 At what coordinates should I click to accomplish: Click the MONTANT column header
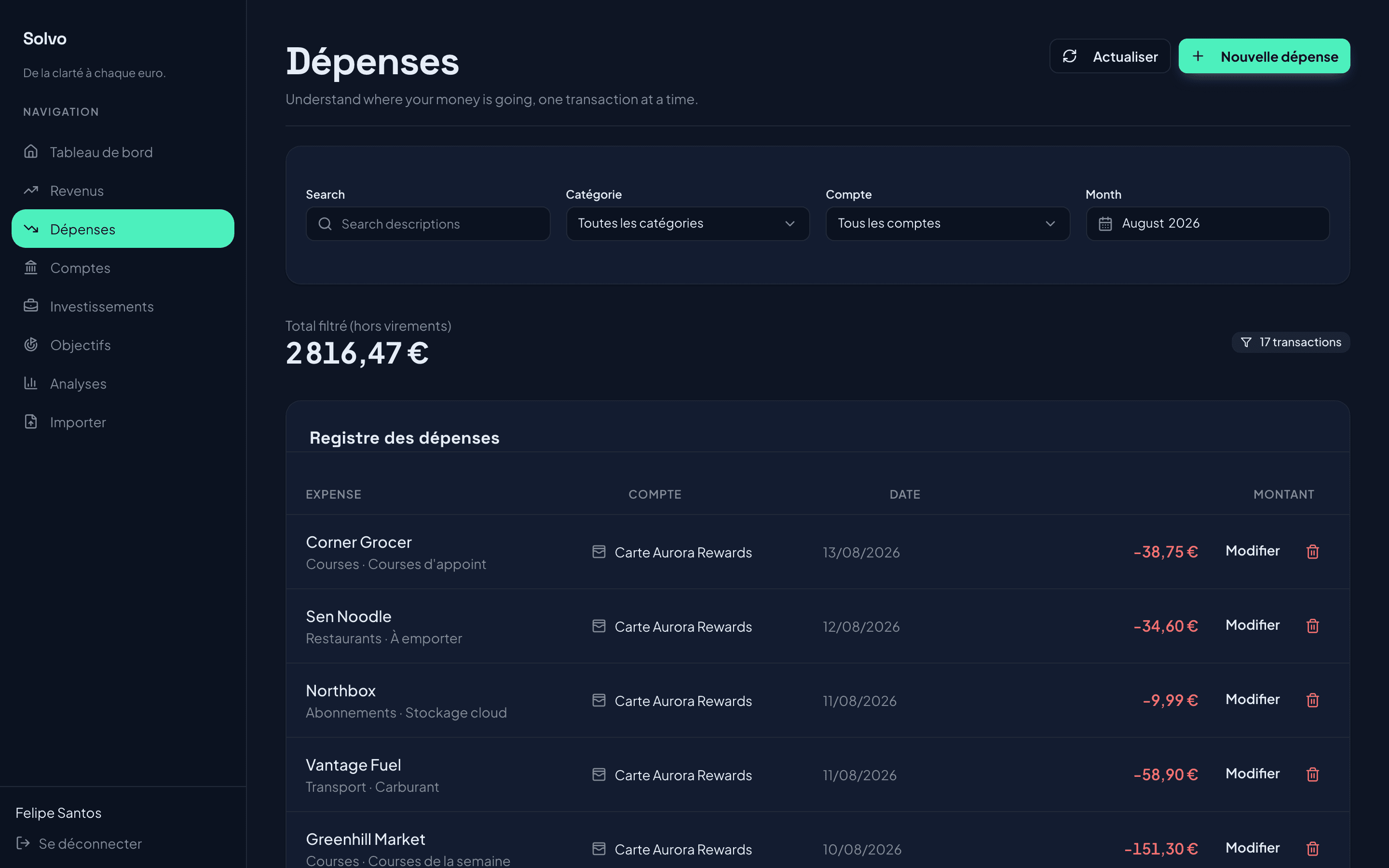[1283, 494]
